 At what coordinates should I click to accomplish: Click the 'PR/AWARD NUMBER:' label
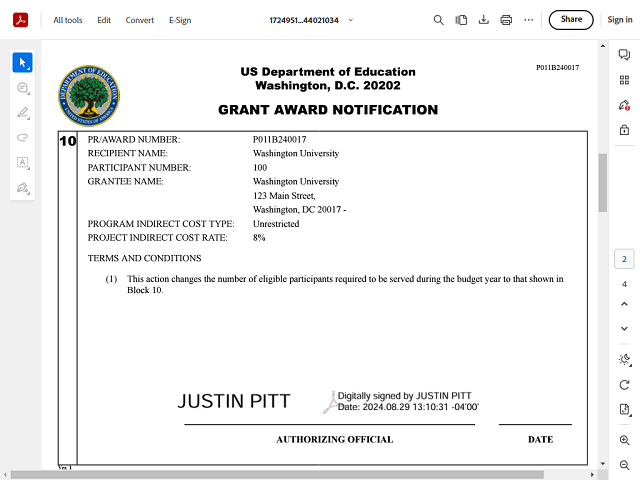(x=134, y=140)
